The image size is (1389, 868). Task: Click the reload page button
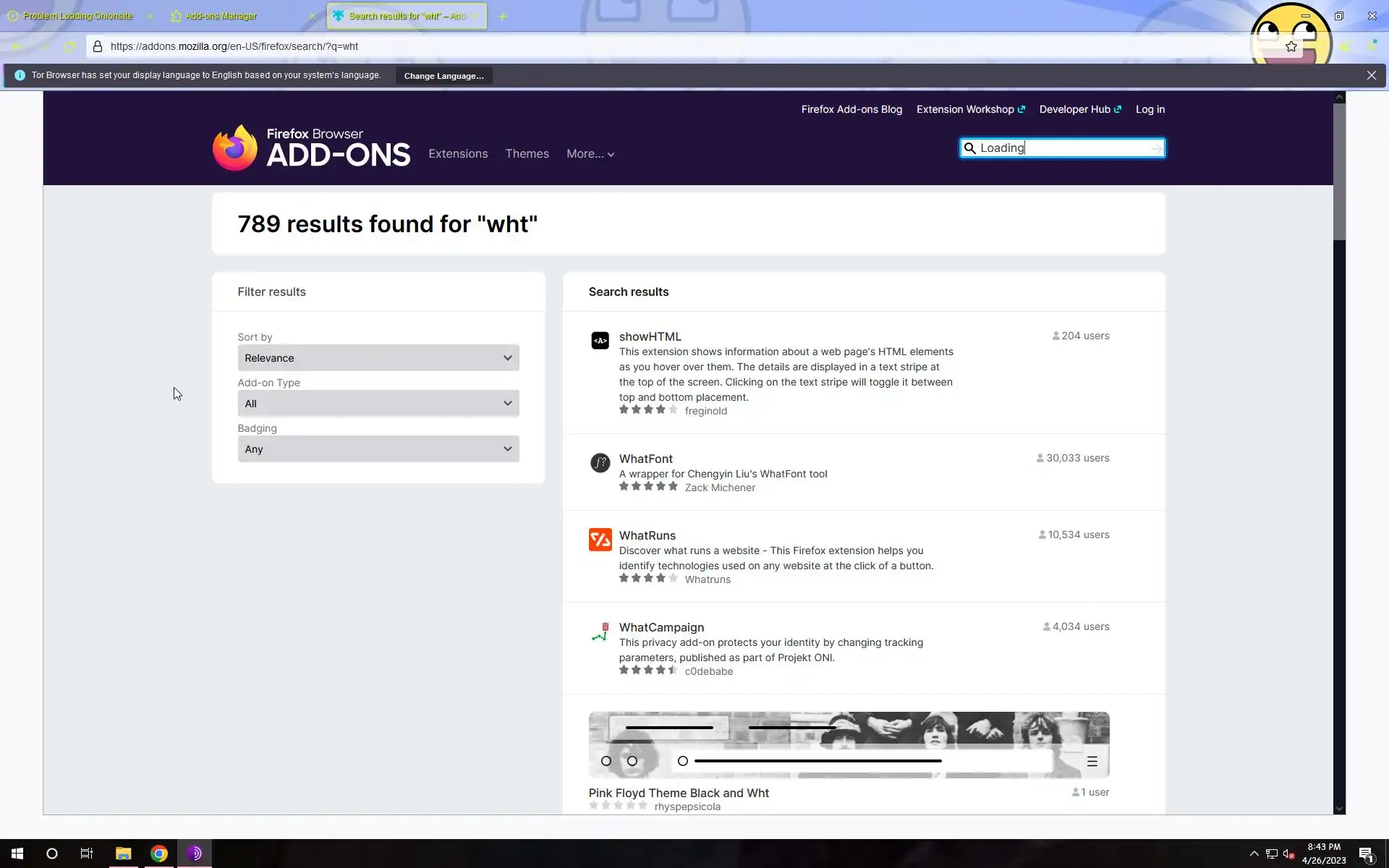[69, 46]
